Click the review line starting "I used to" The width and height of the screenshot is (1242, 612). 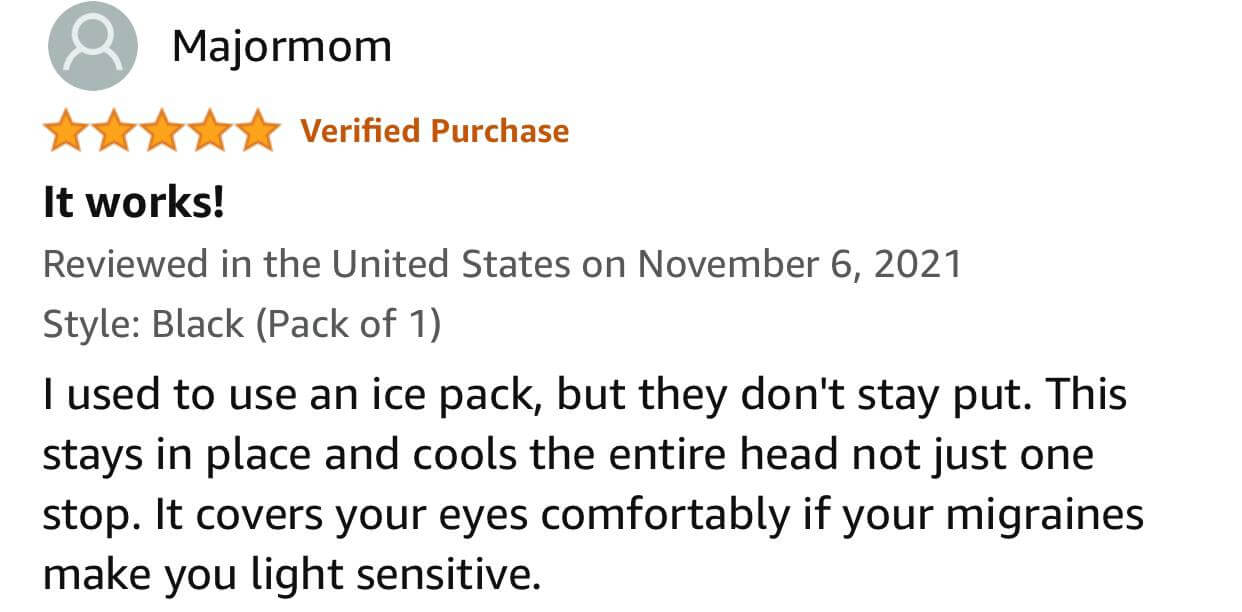(584, 395)
